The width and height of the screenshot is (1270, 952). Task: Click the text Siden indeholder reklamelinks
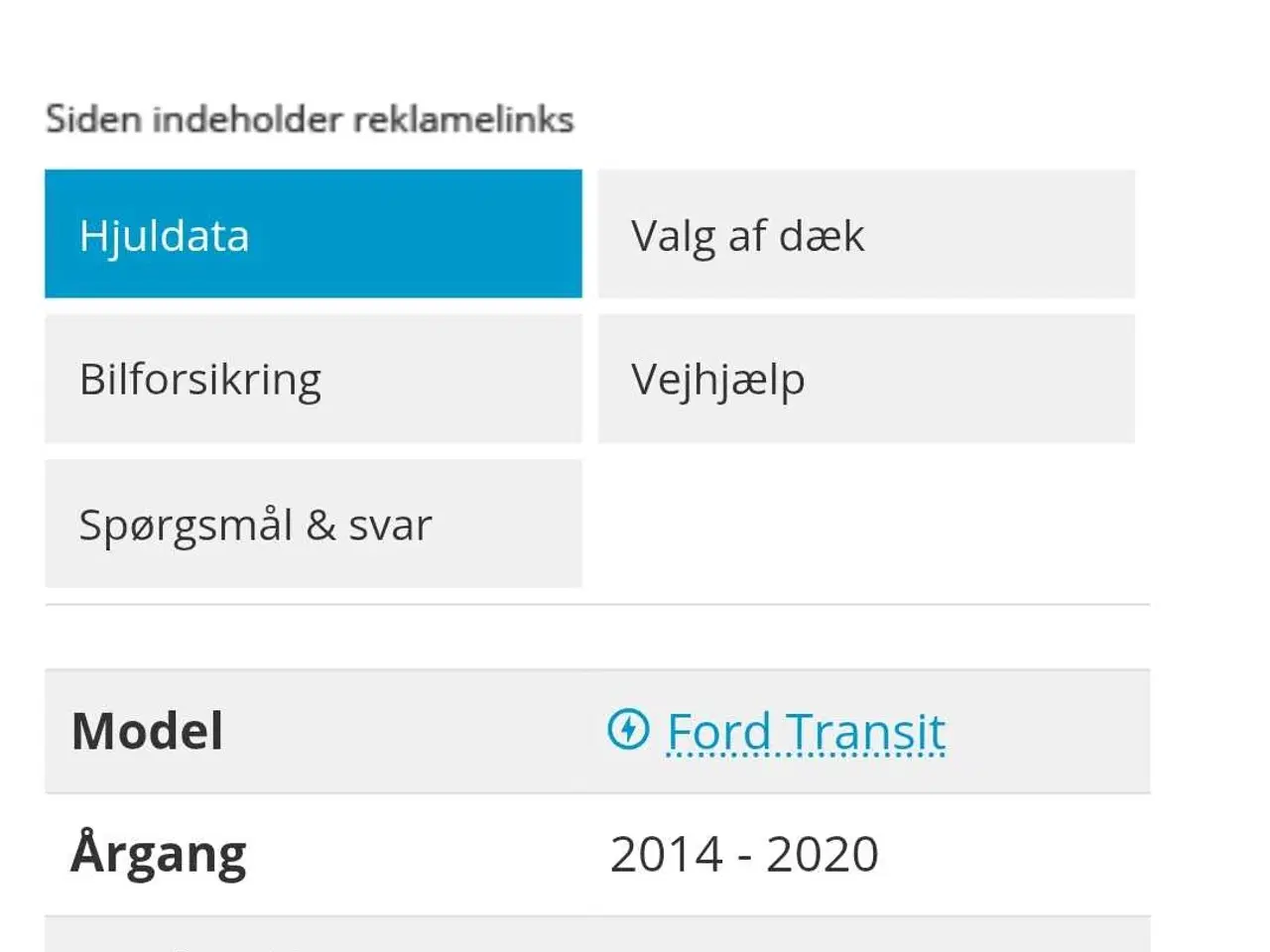click(309, 118)
